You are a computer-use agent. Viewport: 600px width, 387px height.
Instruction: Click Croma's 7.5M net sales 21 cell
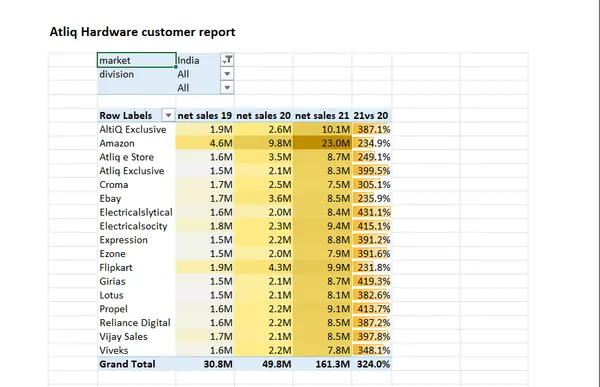(322, 185)
